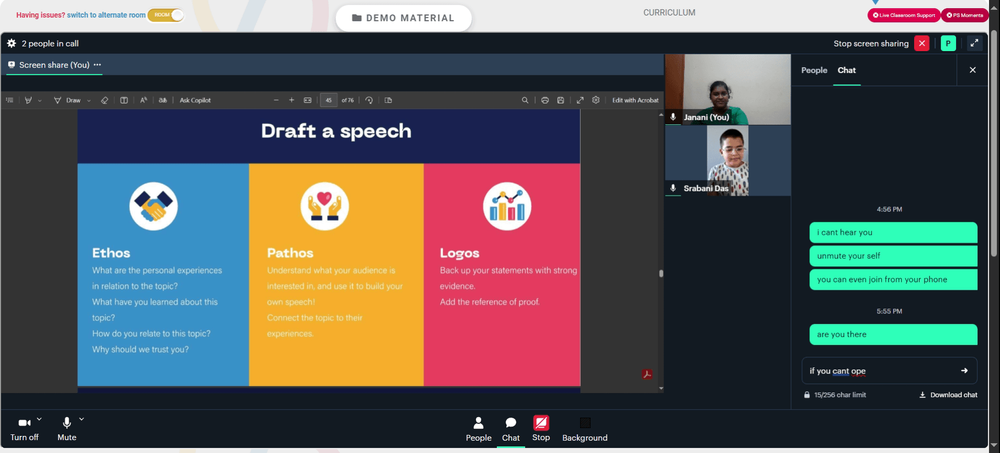Save the PDF with the disk icon
The height and width of the screenshot is (453, 1000).
[561, 100]
